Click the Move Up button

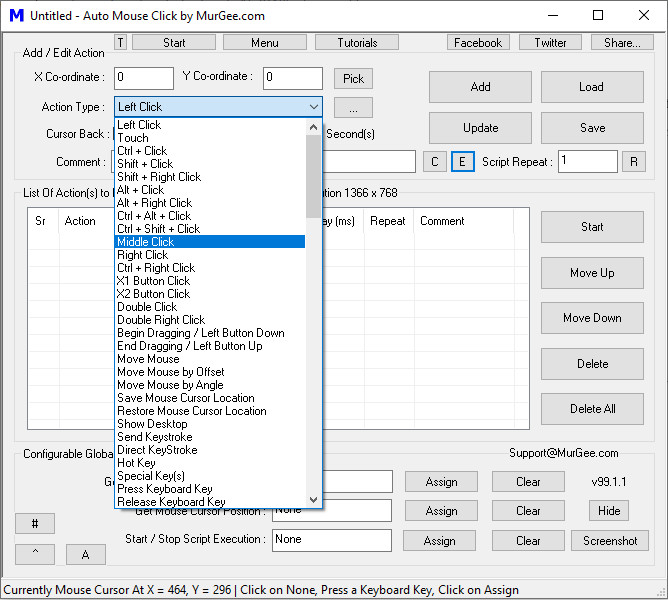[x=592, y=273]
